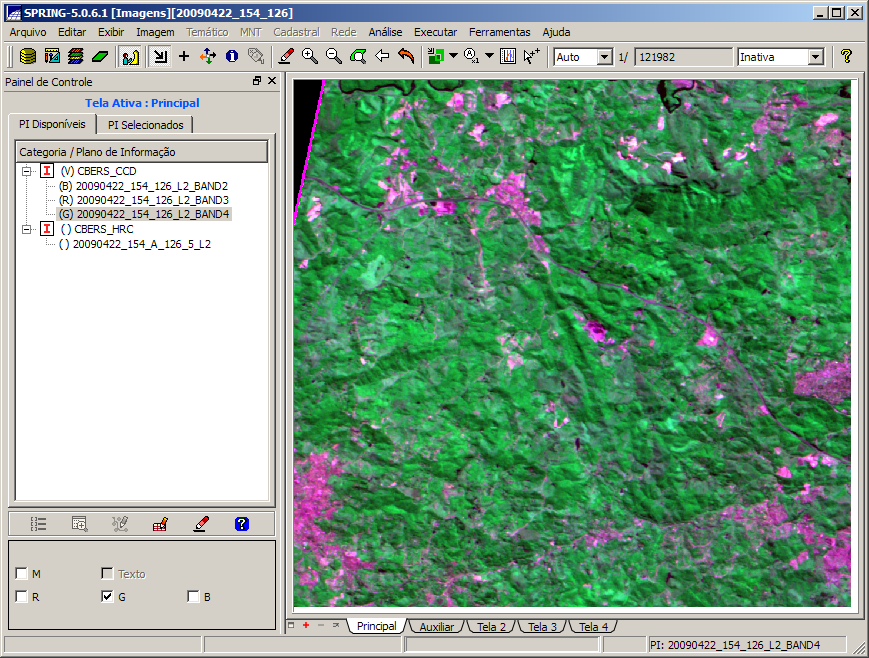869x658 pixels.
Task: Click the blue info cursor icon
Action: point(232,57)
